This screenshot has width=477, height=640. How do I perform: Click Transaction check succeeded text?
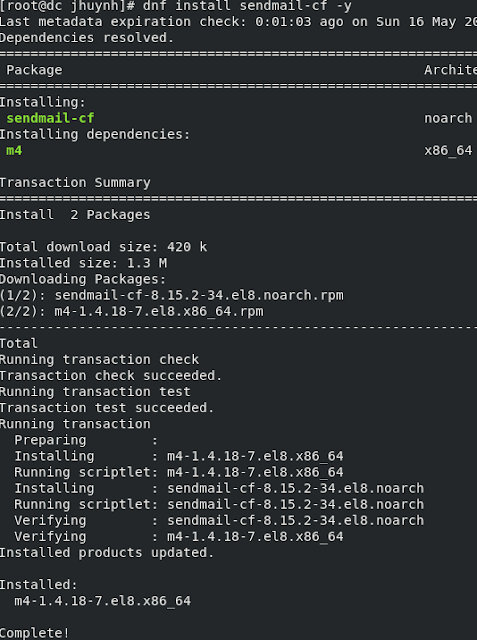point(111,376)
